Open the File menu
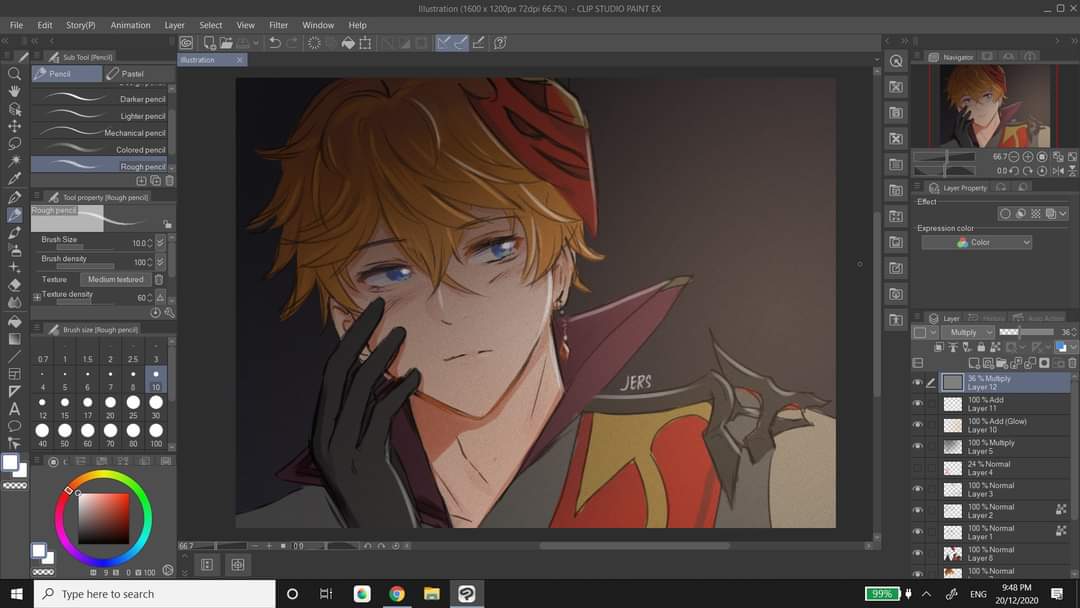Image resolution: width=1080 pixels, height=608 pixels. [17, 25]
